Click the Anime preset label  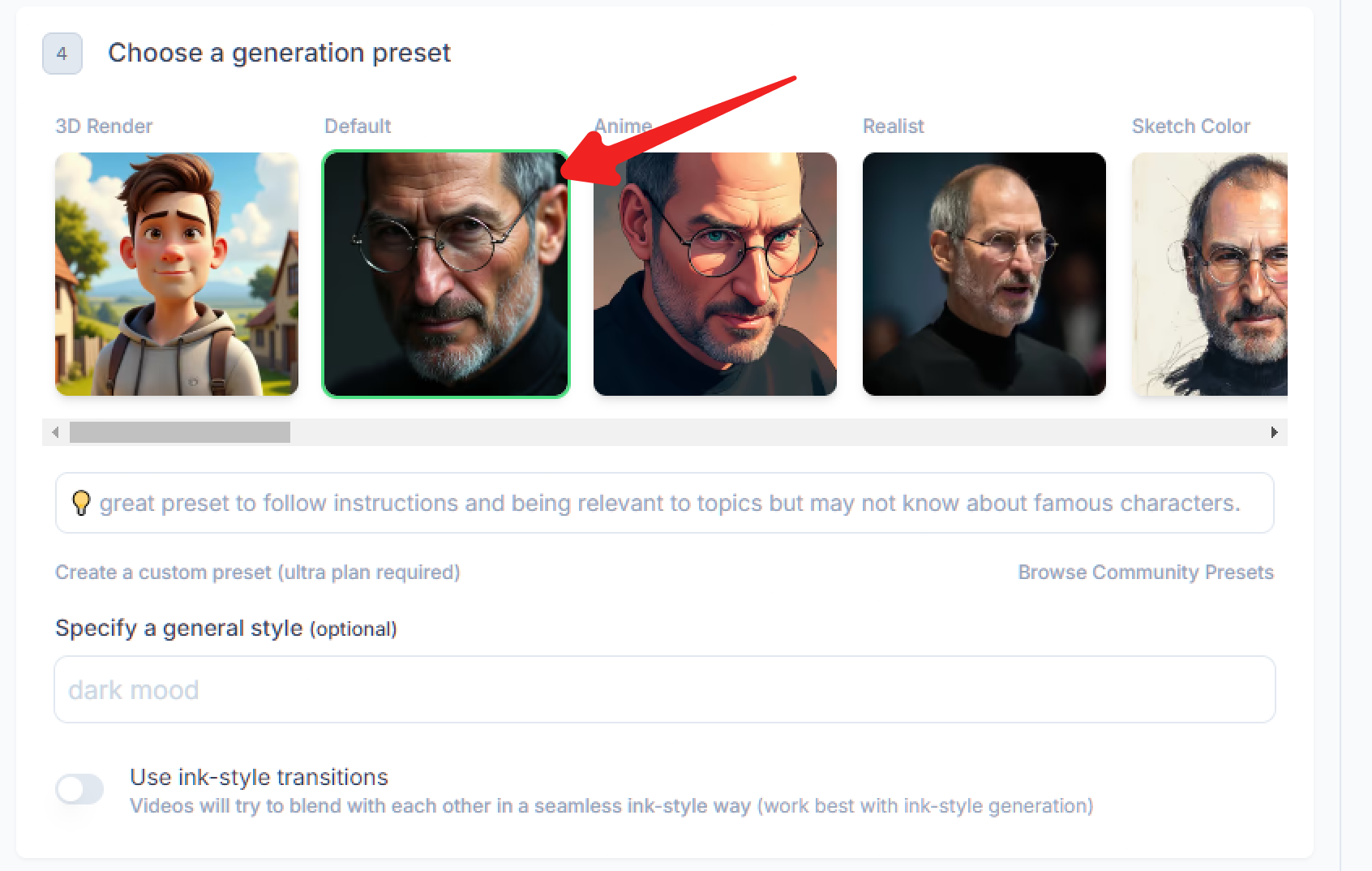click(624, 126)
